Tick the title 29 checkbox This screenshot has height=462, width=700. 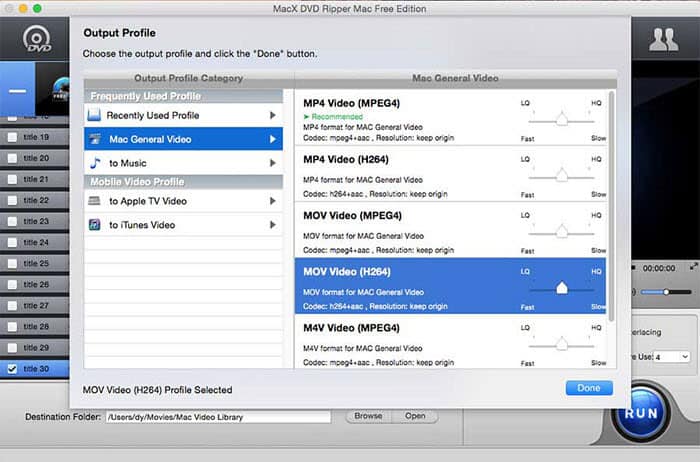pos(12,347)
